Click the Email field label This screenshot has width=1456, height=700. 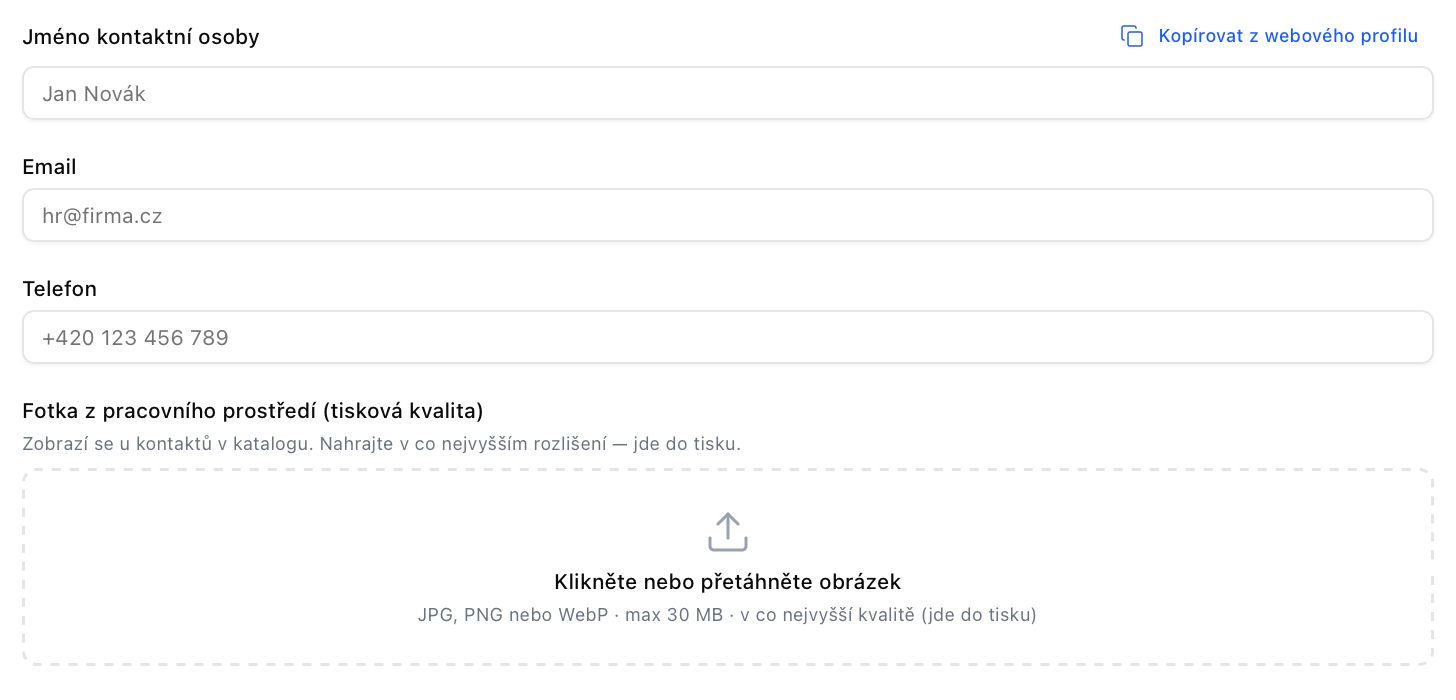click(x=50, y=167)
